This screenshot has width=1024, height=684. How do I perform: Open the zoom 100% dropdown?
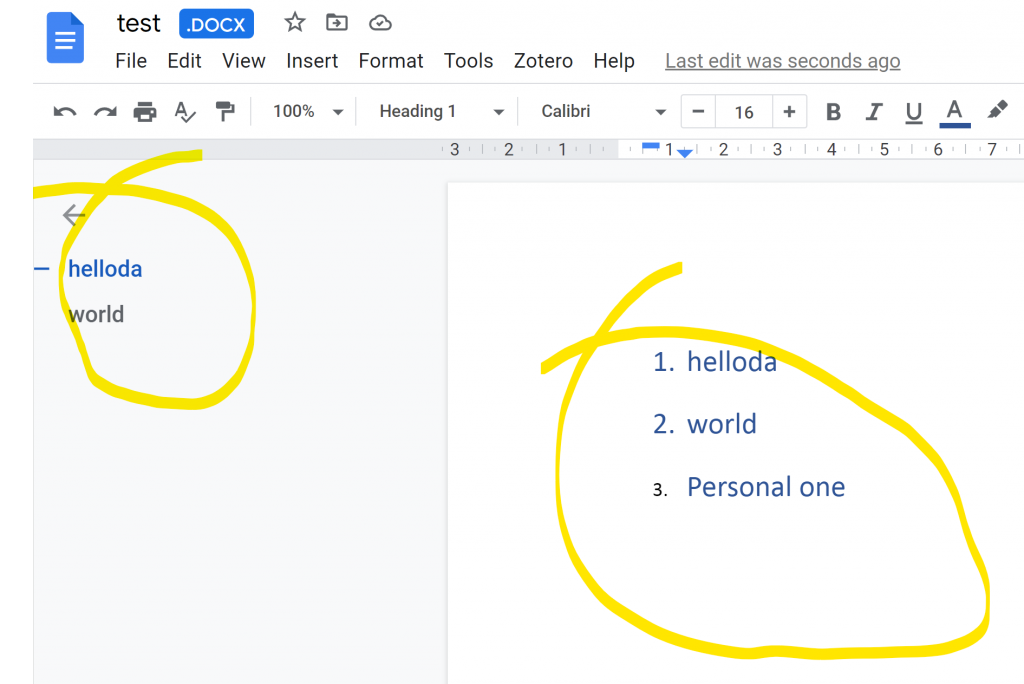(x=308, y=112)
